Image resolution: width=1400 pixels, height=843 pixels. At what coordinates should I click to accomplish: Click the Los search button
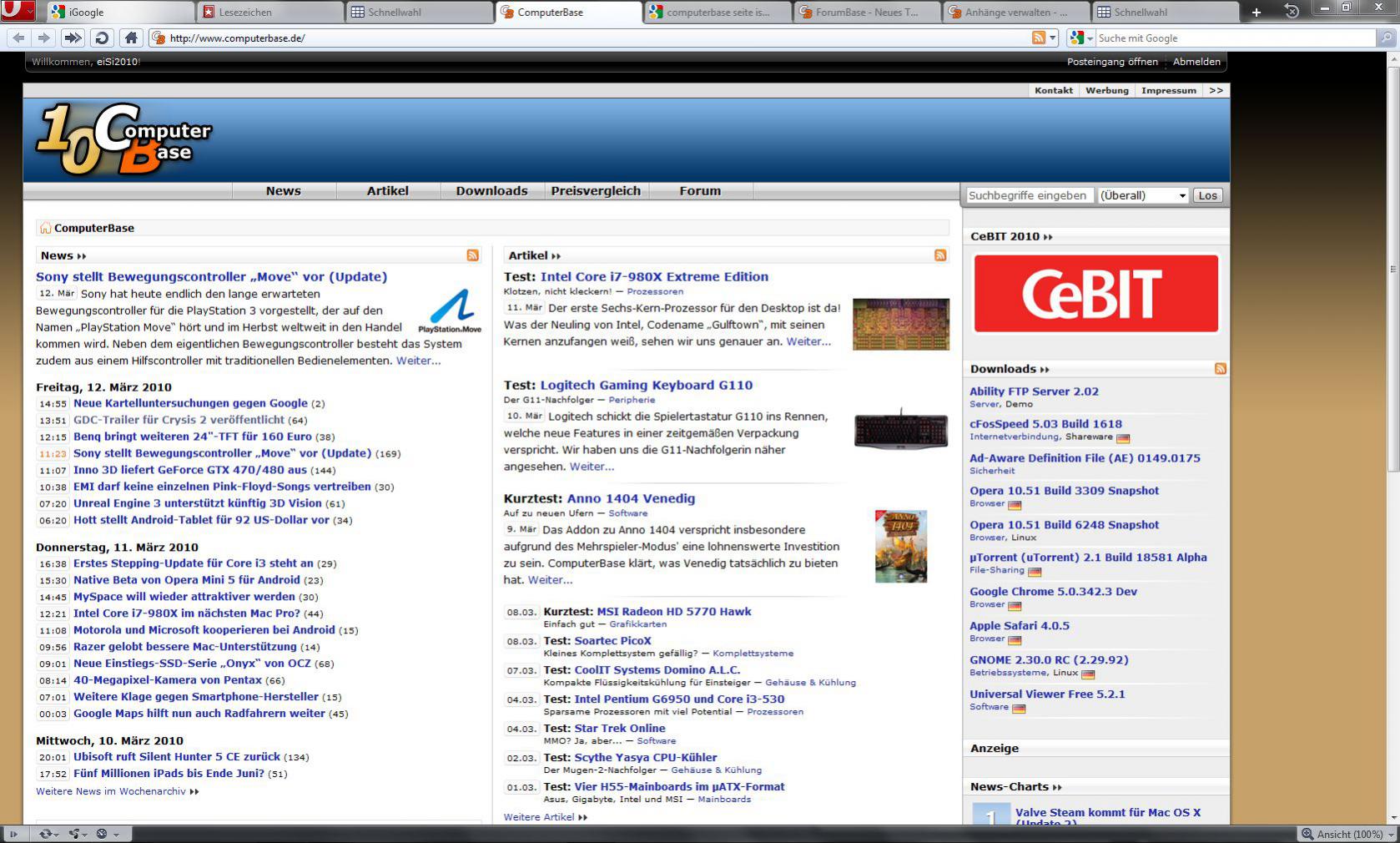coord(1207,195)
